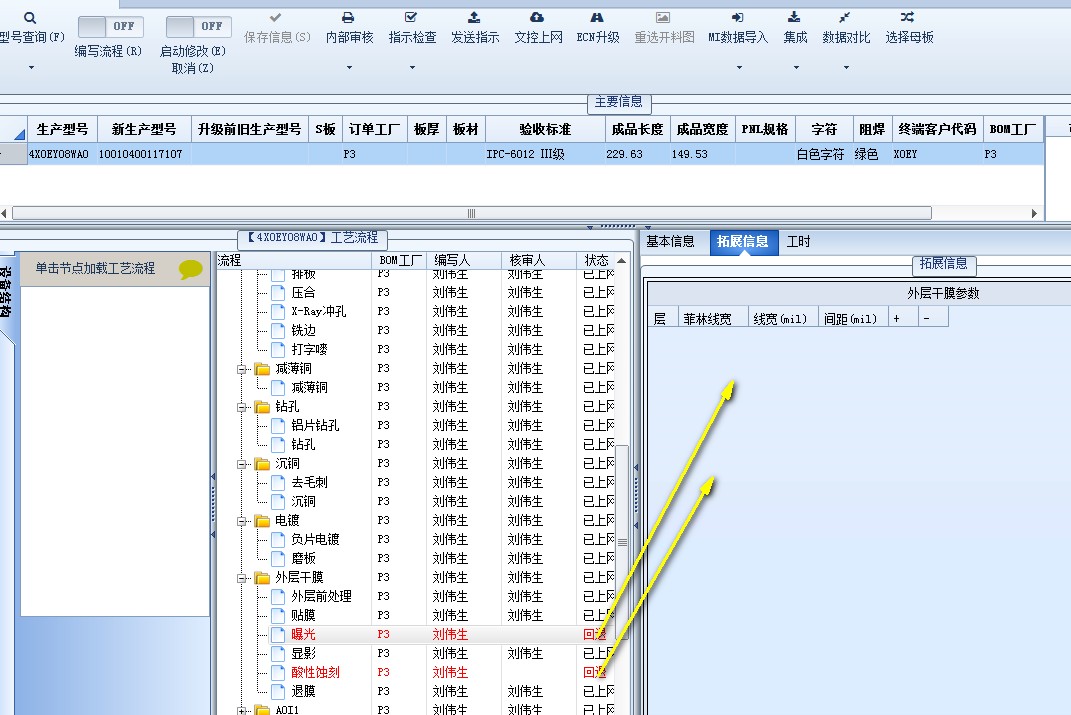
Task: Click the 单击节点加载工艺流程 header
Action: coord(115,268)
